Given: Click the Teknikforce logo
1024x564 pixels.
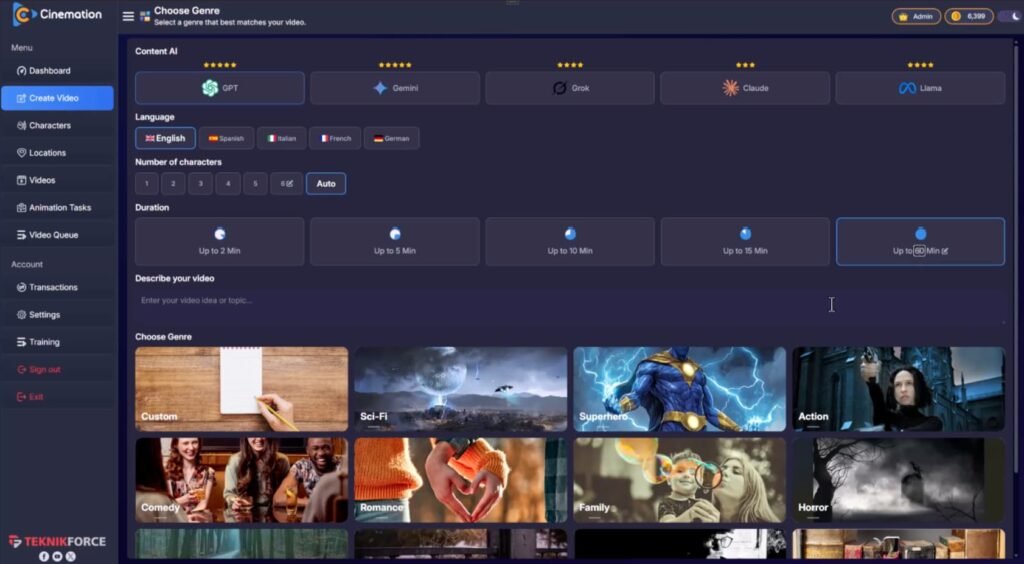Looking at the screenshot, I should point(57,541).
